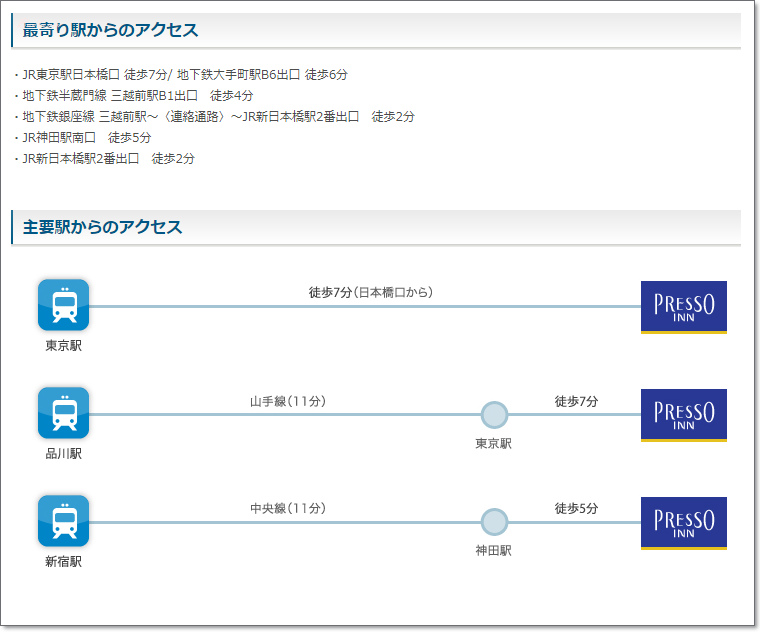Click the train icon above 品川駅

point(64,413)
